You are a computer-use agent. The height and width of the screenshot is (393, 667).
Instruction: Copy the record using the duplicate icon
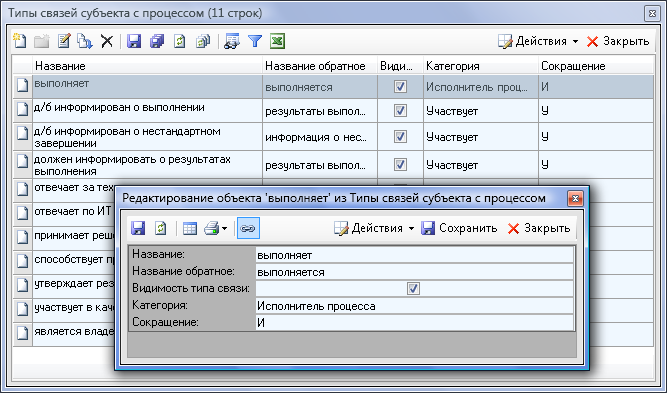(x=85, y=41)
